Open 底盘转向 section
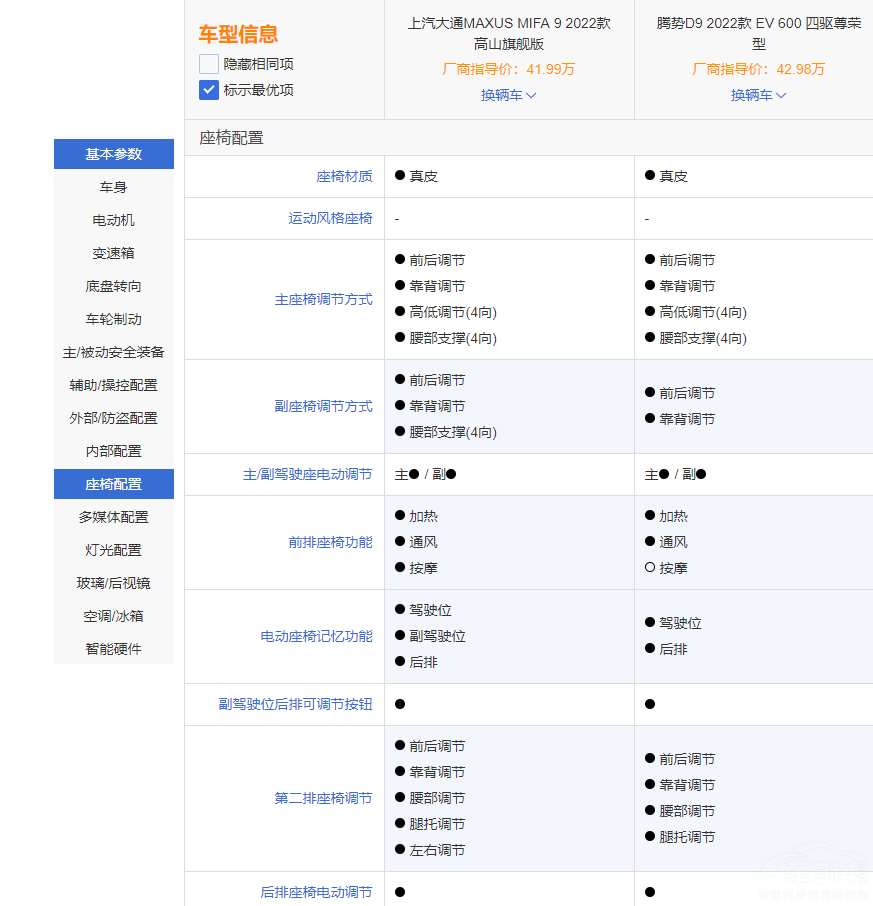The width and height of the screenshot is (873, 906). (114, 286)
